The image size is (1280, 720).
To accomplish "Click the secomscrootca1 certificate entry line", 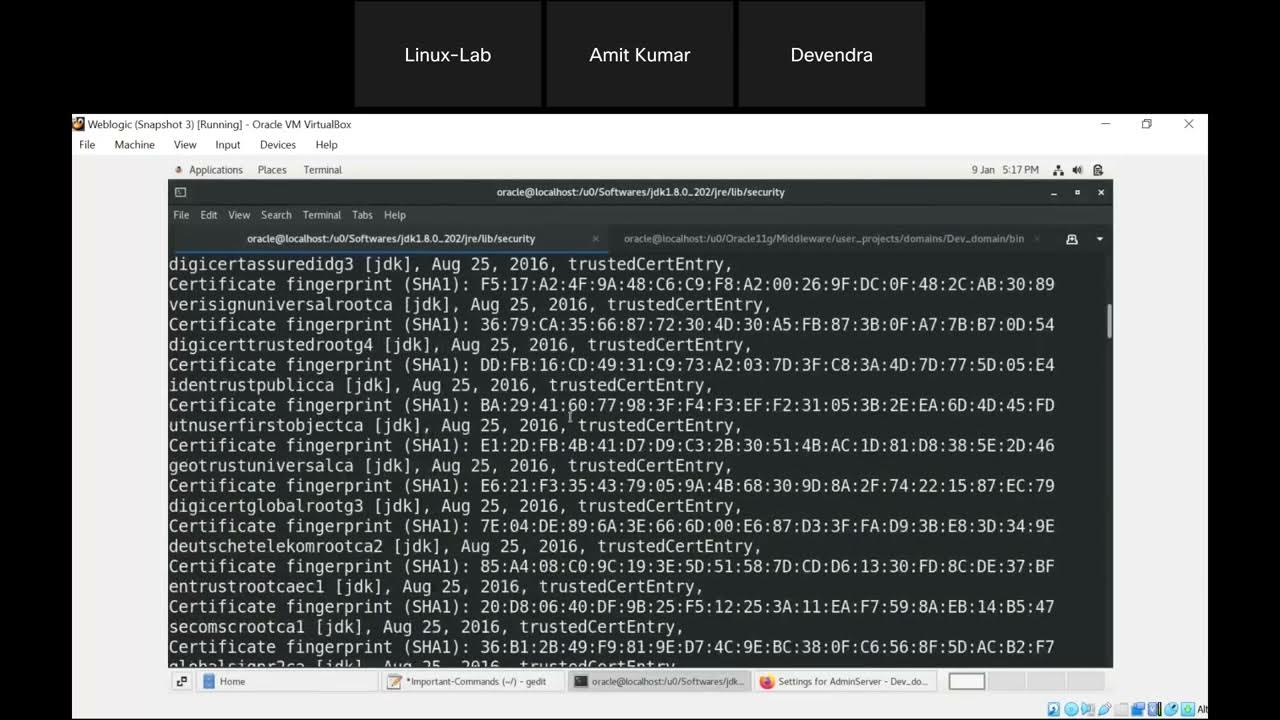I will [426, 627].
